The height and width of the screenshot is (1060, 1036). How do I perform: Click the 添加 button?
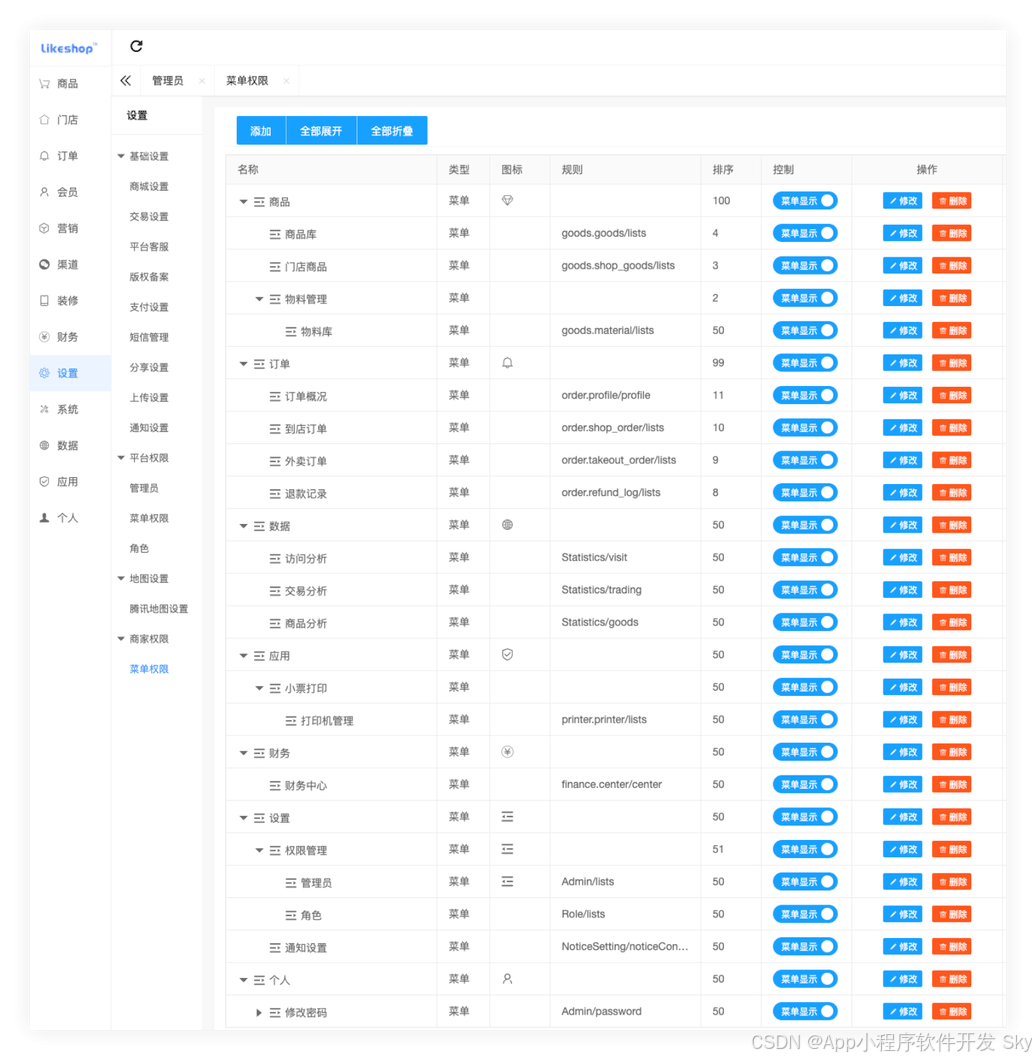261,130
